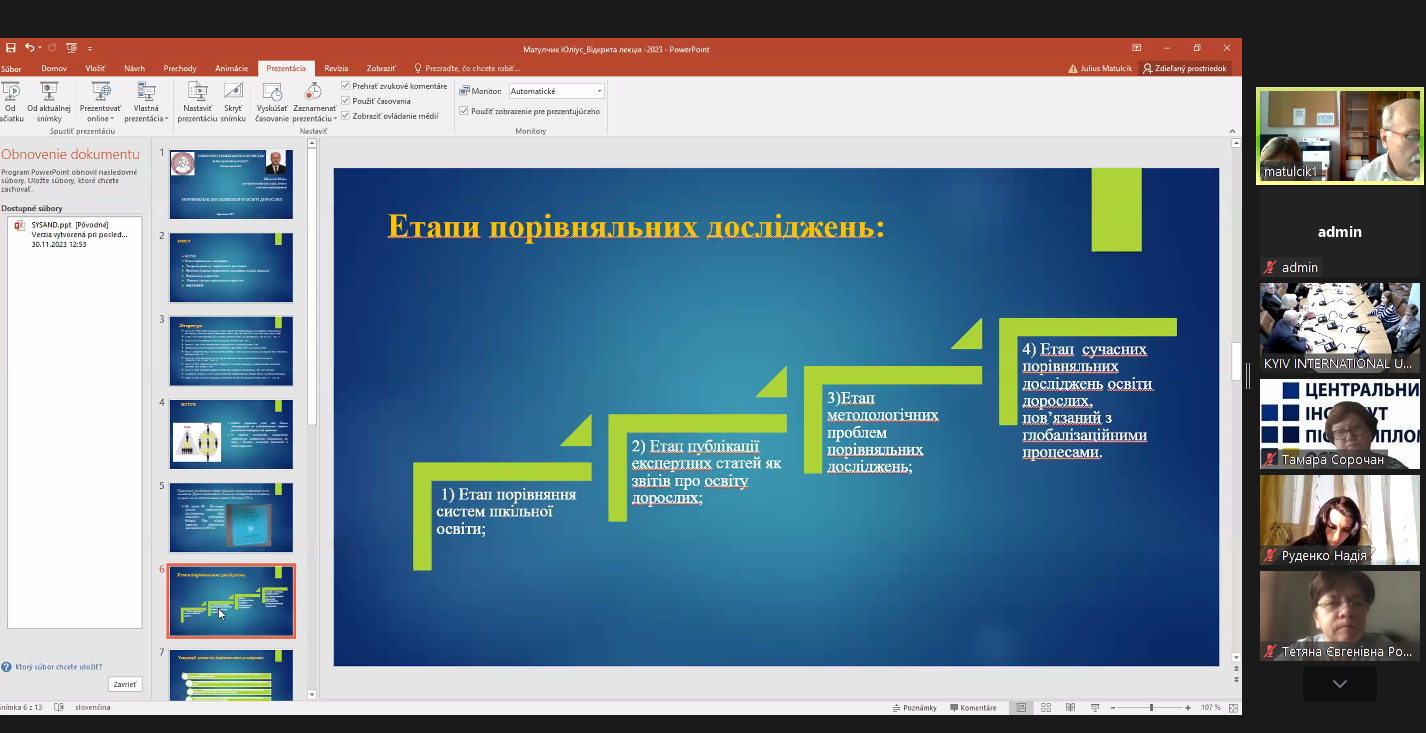Disable Použiť zobrazenie pre prezentujúceho
1426x733 pixels.
464,111
